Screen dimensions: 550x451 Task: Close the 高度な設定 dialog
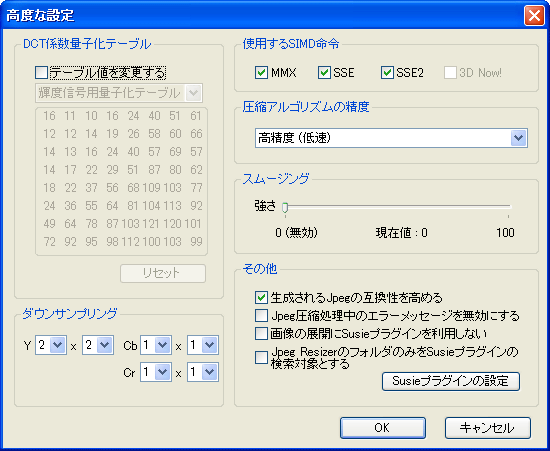click(534, 16)
